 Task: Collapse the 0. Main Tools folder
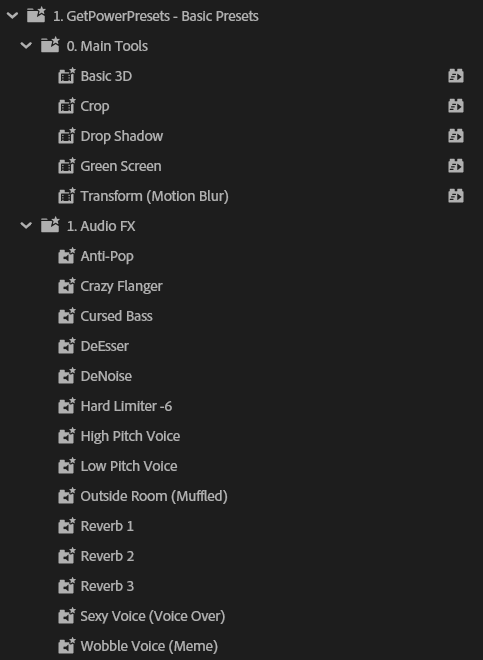(x=26, y=45)
